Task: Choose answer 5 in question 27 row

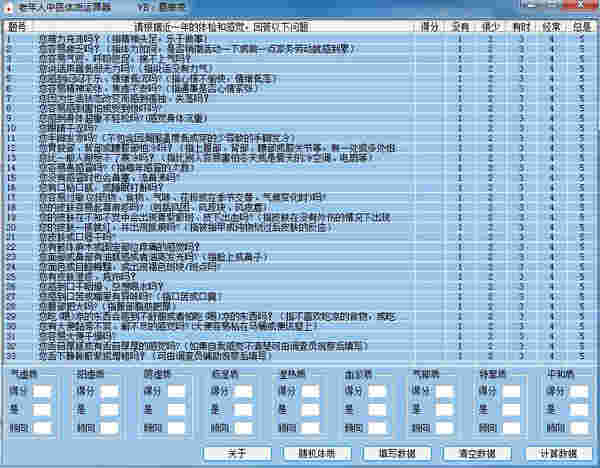Action: [582, 296]
